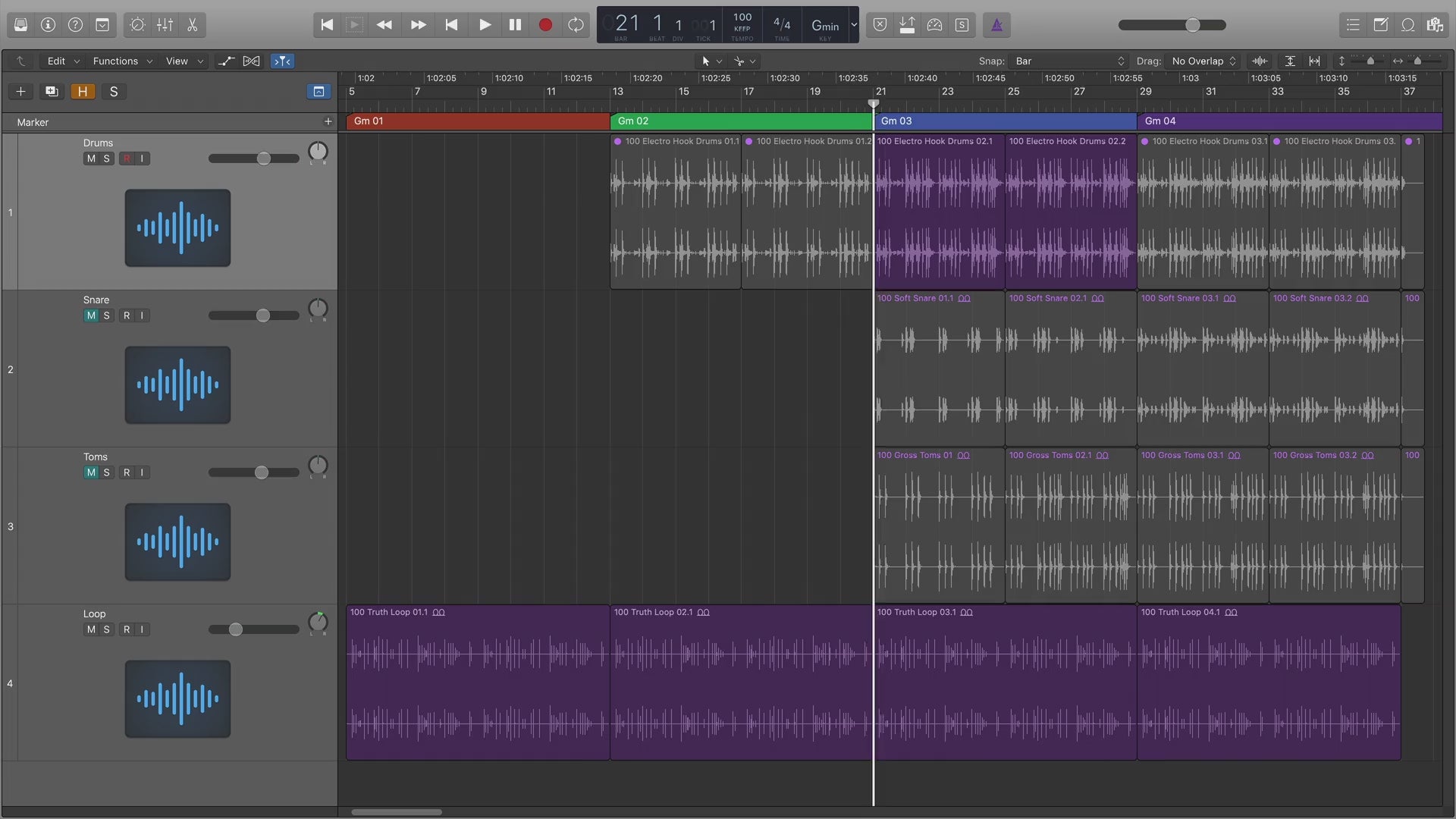Open the Note Pad icon
1456x819 pixels.
coord(1380,25)
